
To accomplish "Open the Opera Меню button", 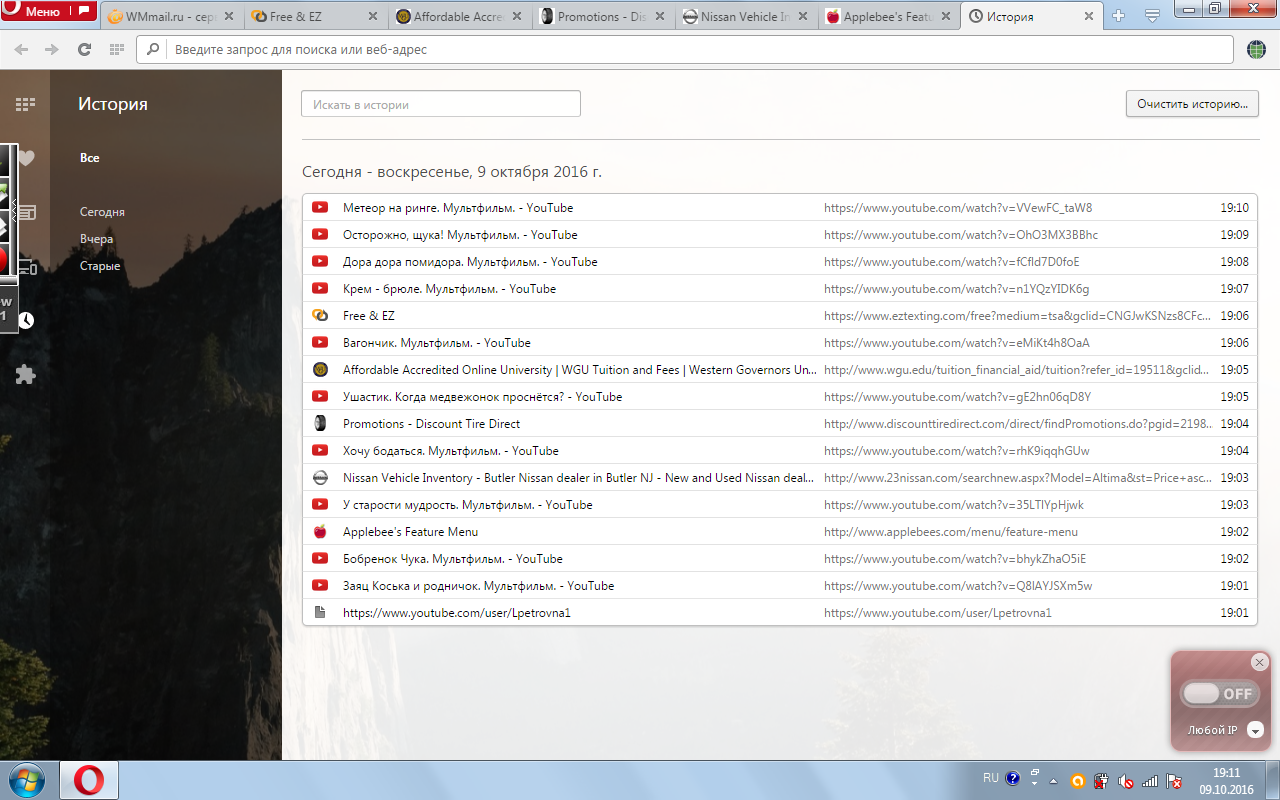I will [48, 11].
